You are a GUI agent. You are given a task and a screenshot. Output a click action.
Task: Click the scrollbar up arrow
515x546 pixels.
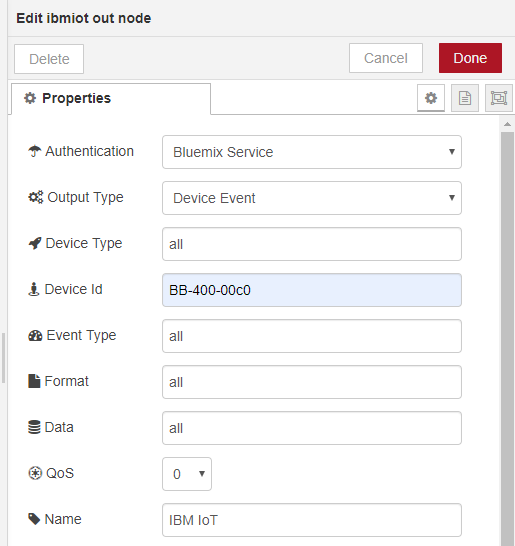tap(507, 124)
